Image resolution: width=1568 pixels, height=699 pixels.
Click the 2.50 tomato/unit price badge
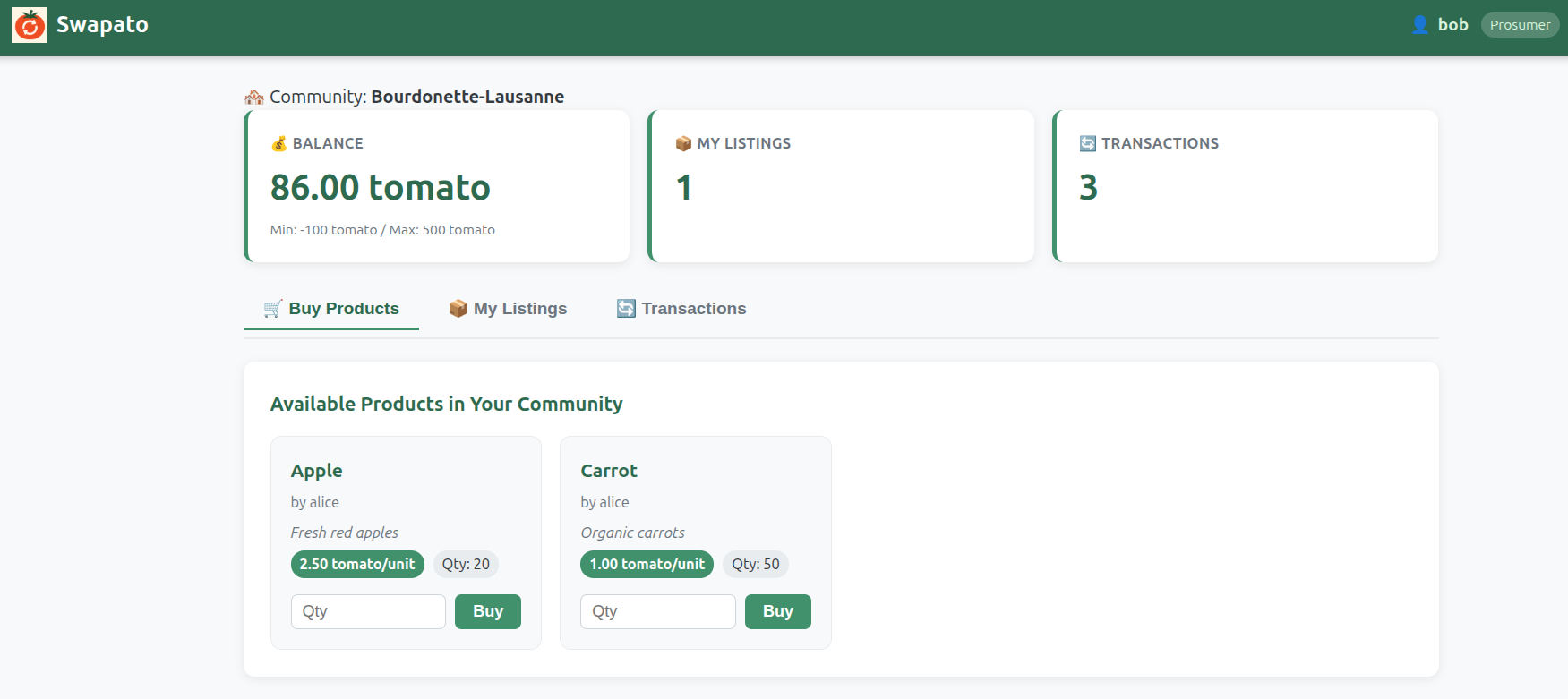coord(357,564)
